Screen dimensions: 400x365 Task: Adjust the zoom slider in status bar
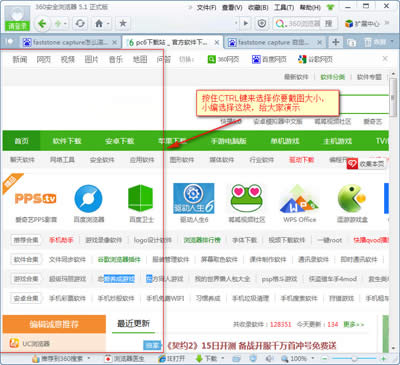354,359
